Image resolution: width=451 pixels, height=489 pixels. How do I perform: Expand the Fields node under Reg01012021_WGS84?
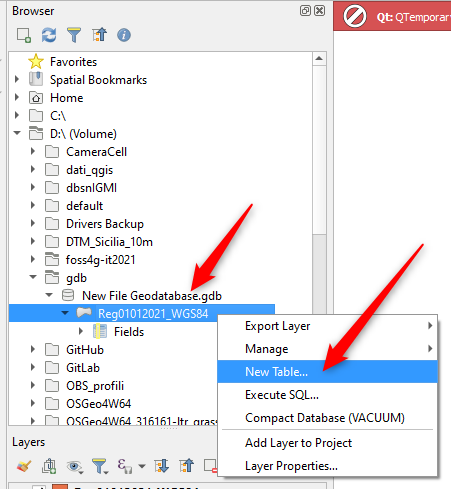pyautogui.click(x=81, y=331)
